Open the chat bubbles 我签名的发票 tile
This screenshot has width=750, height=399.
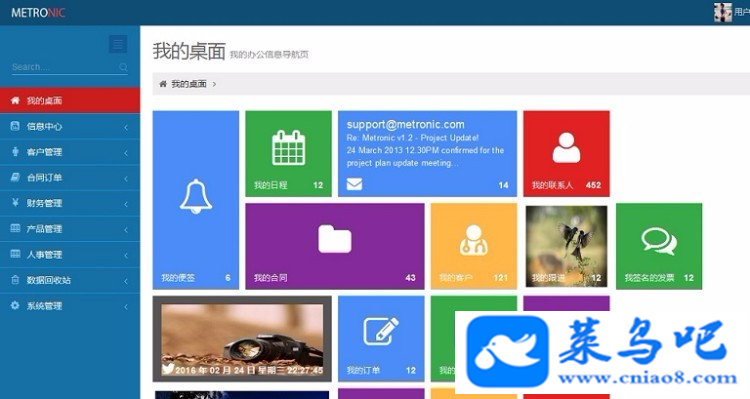coord(659,246)
